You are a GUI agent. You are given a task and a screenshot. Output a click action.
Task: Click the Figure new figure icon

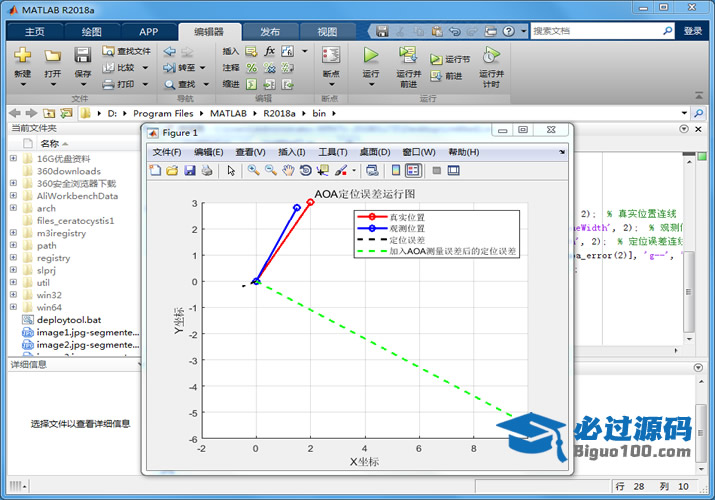[155, 170]
